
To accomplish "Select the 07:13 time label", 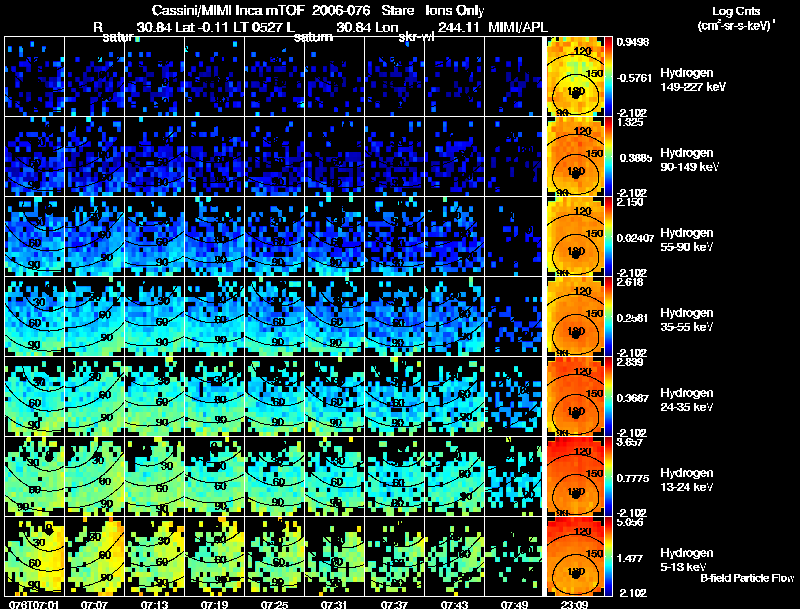I will coord(155,604).
